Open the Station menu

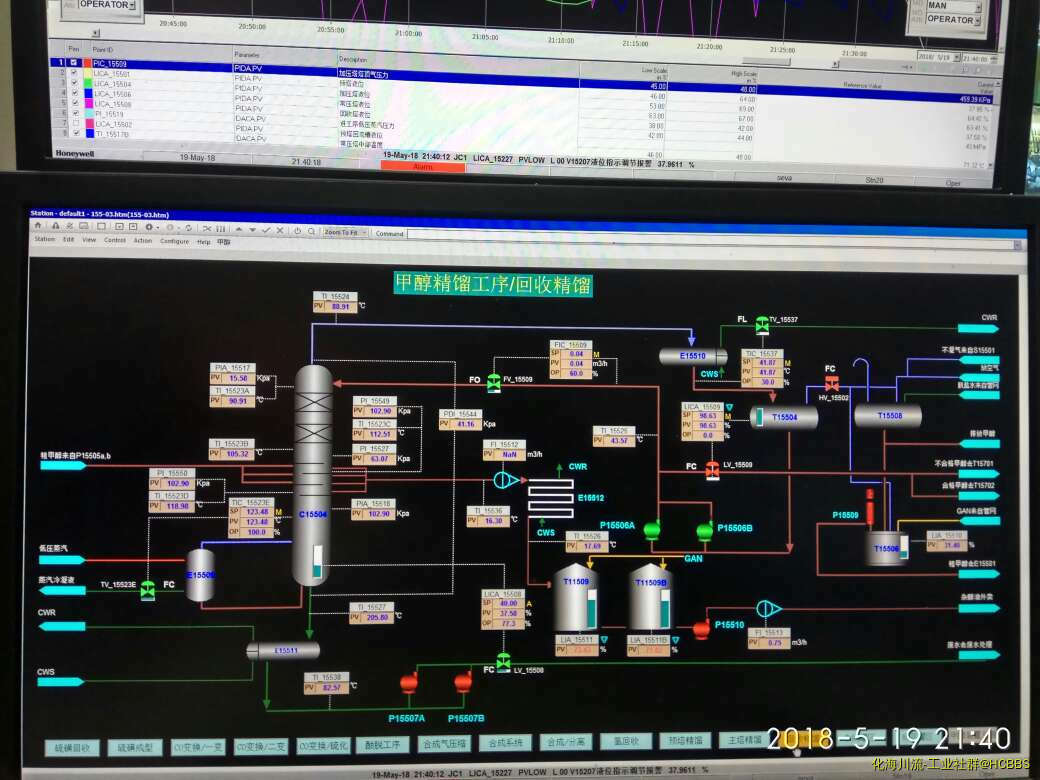click(x=45, y=241)
